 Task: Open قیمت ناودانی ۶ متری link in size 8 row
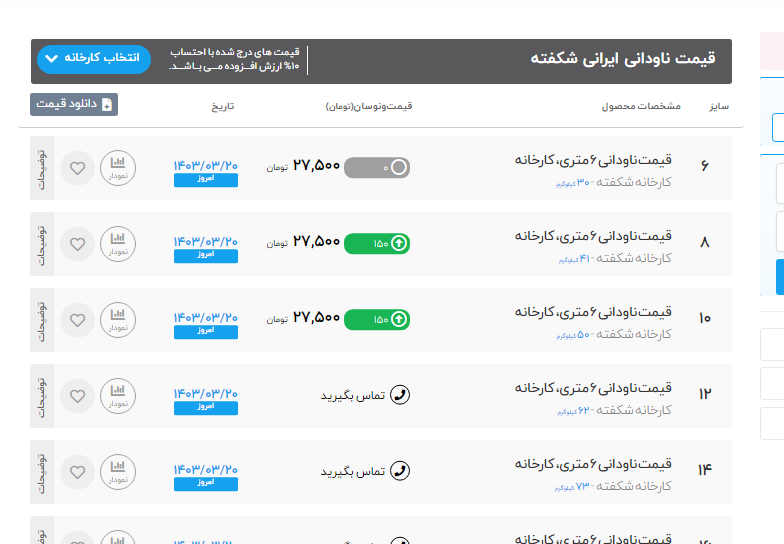coord(593,236)
